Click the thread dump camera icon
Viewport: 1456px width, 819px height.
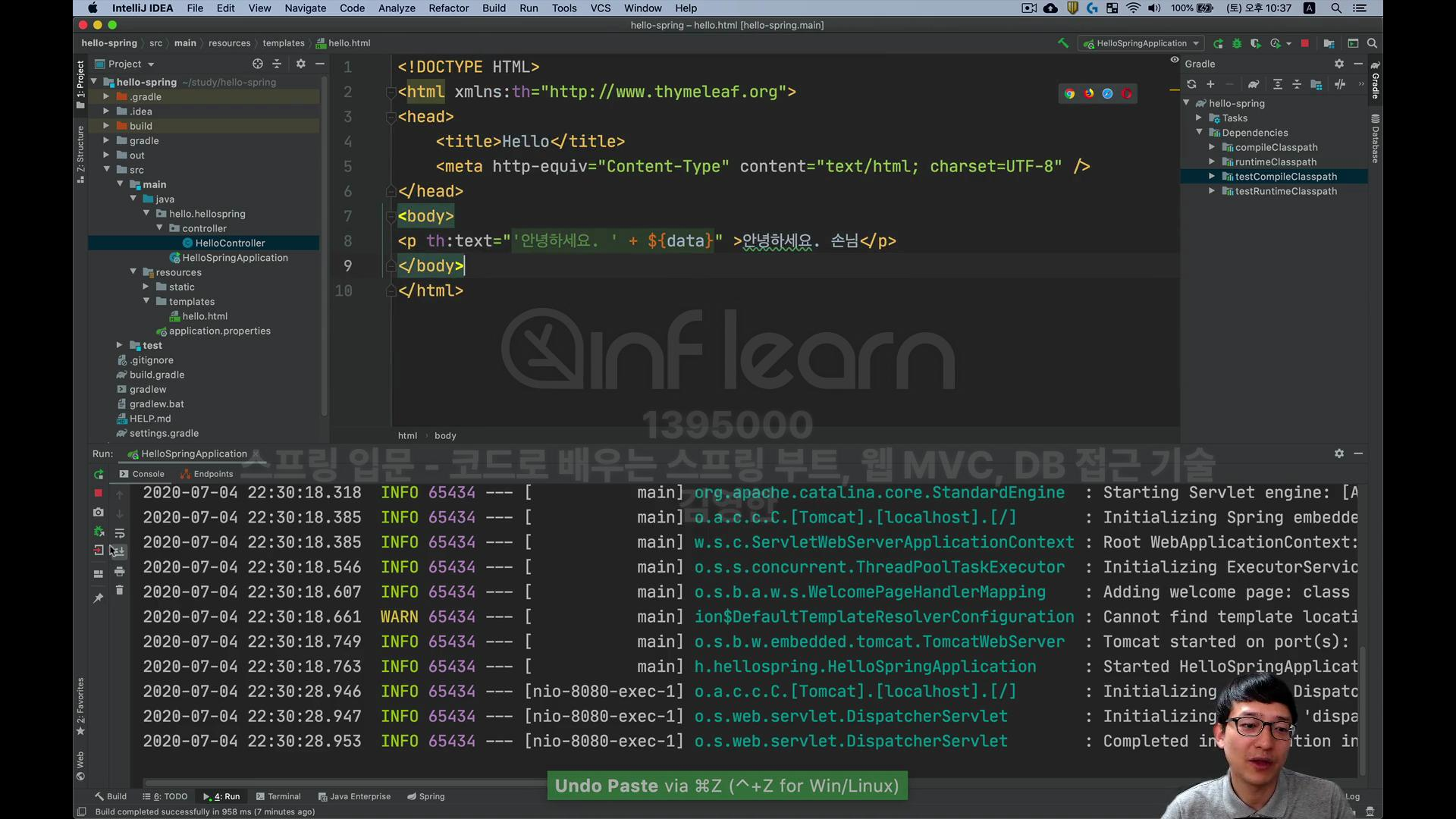[x=99, y=513]
